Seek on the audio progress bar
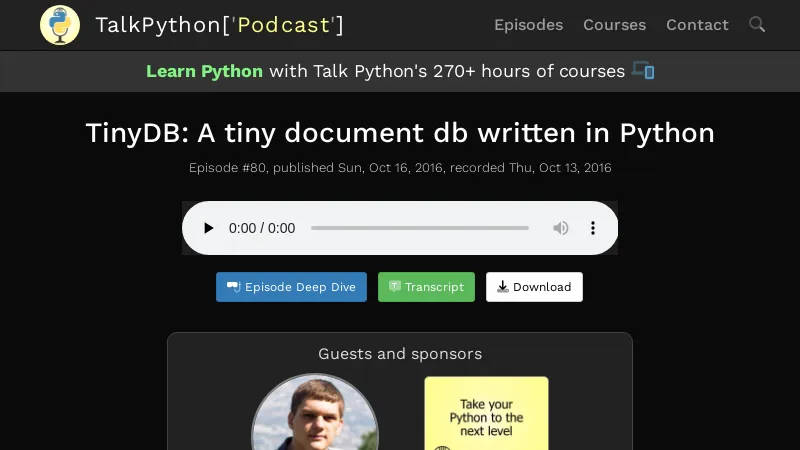Image resolution: width=800 pixels, height=450 pixels. click(420, 228)
